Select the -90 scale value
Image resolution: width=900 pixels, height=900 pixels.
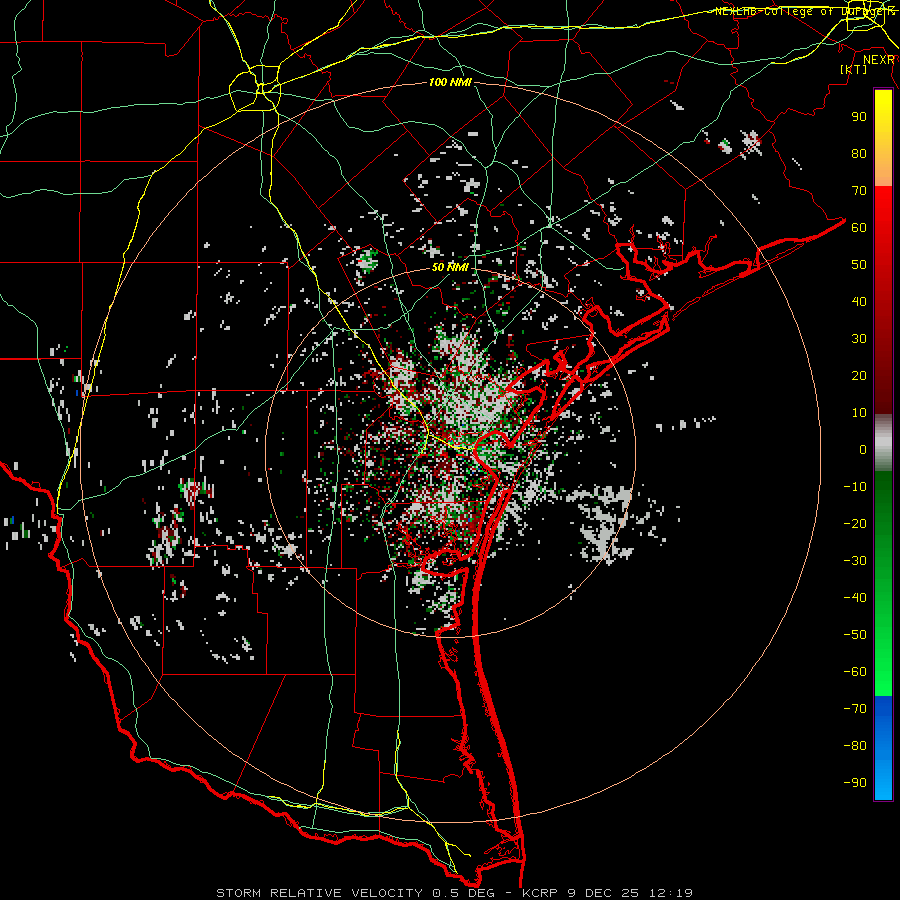point(855,783)
